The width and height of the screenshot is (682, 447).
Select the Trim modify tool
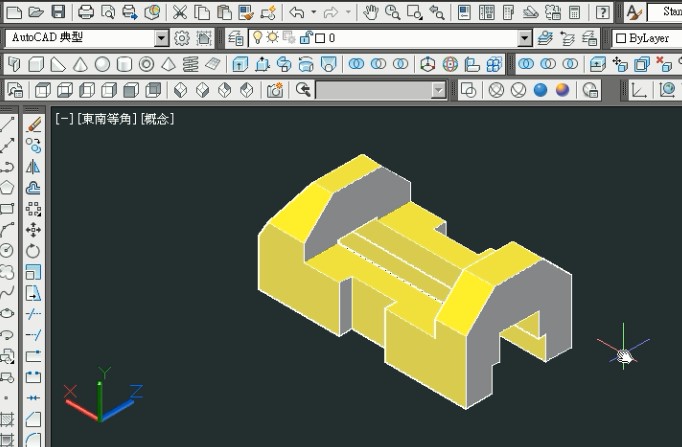pyautogui.click(x=33, y=314)
